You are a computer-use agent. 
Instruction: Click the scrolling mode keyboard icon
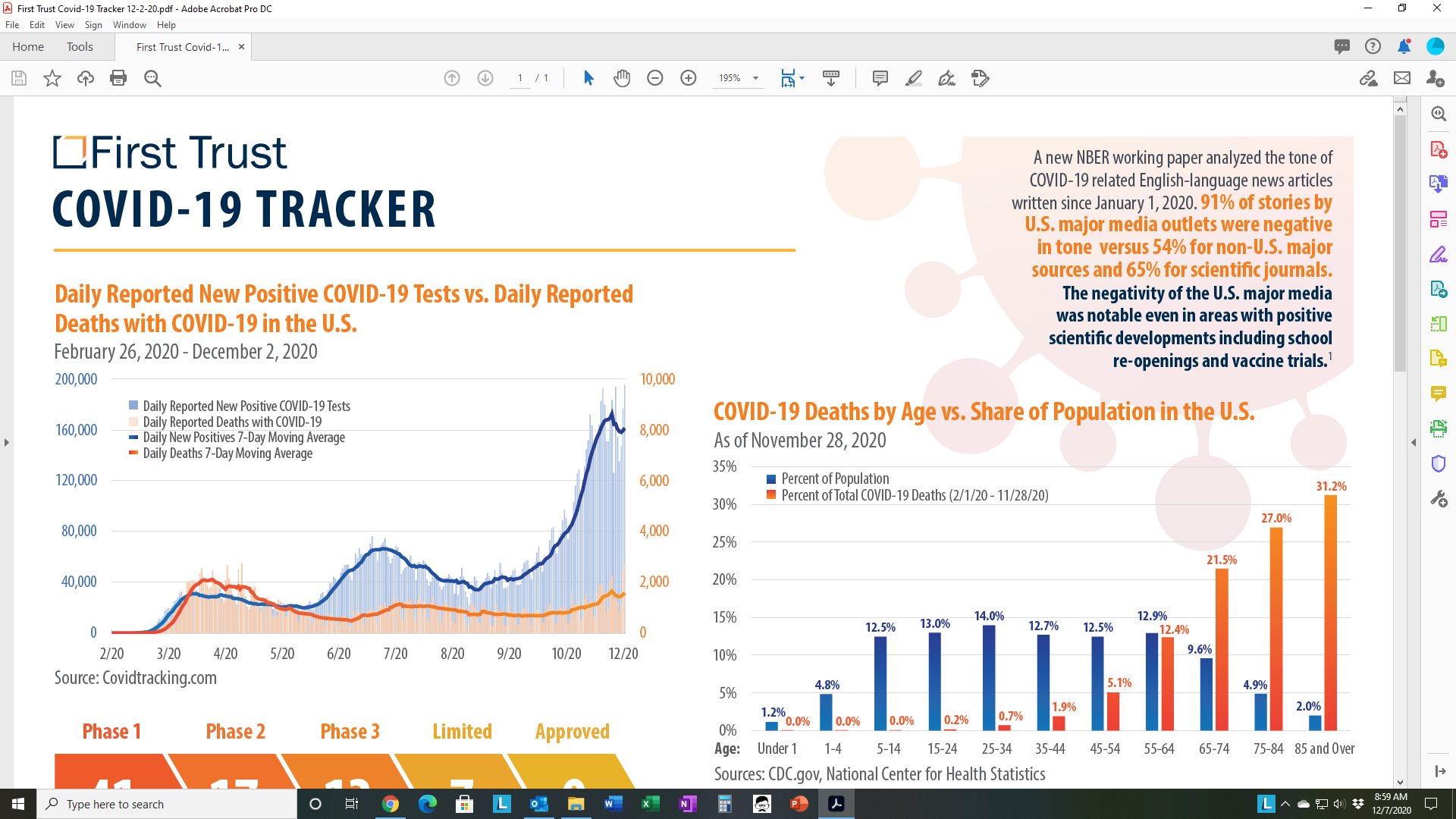831,78
